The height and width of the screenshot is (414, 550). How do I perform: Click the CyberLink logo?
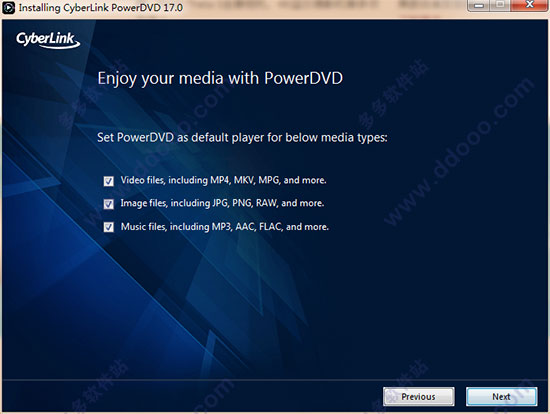pos(48,40)
